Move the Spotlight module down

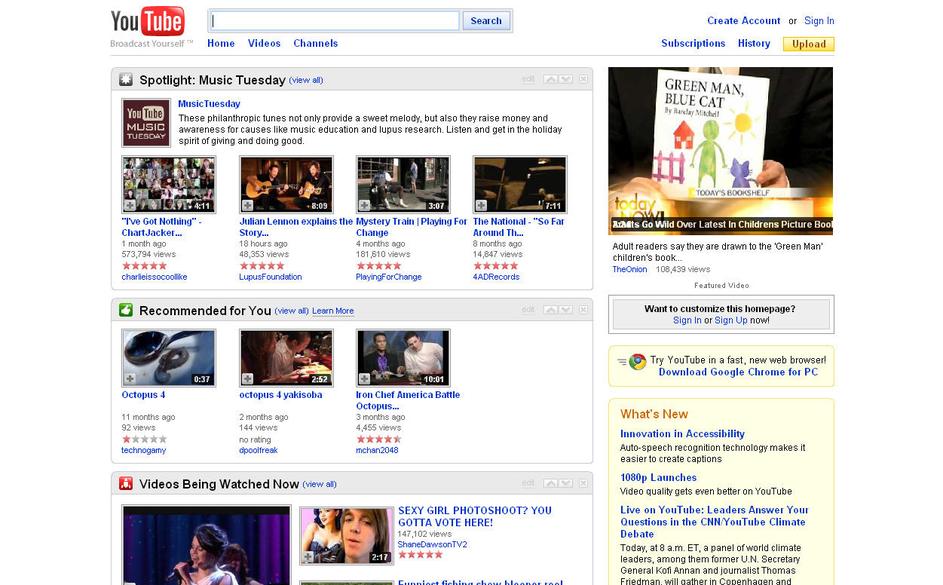click(565, 79)
